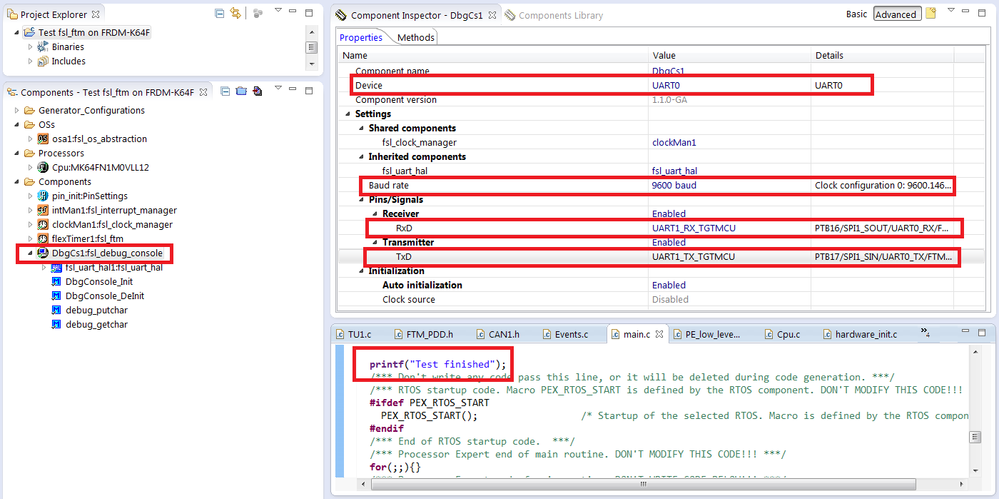
Task: Collapse the Initialization group
Action: (361, 271)
